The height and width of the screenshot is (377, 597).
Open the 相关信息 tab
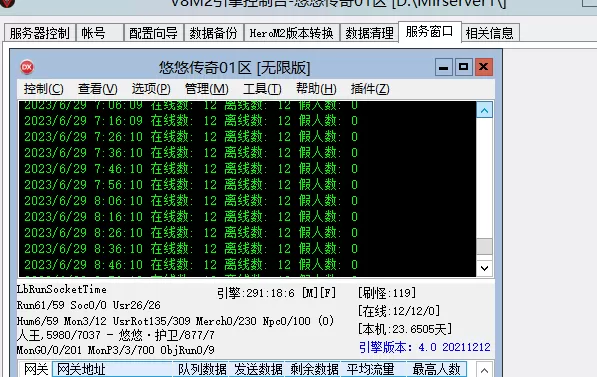coord(490,33)
